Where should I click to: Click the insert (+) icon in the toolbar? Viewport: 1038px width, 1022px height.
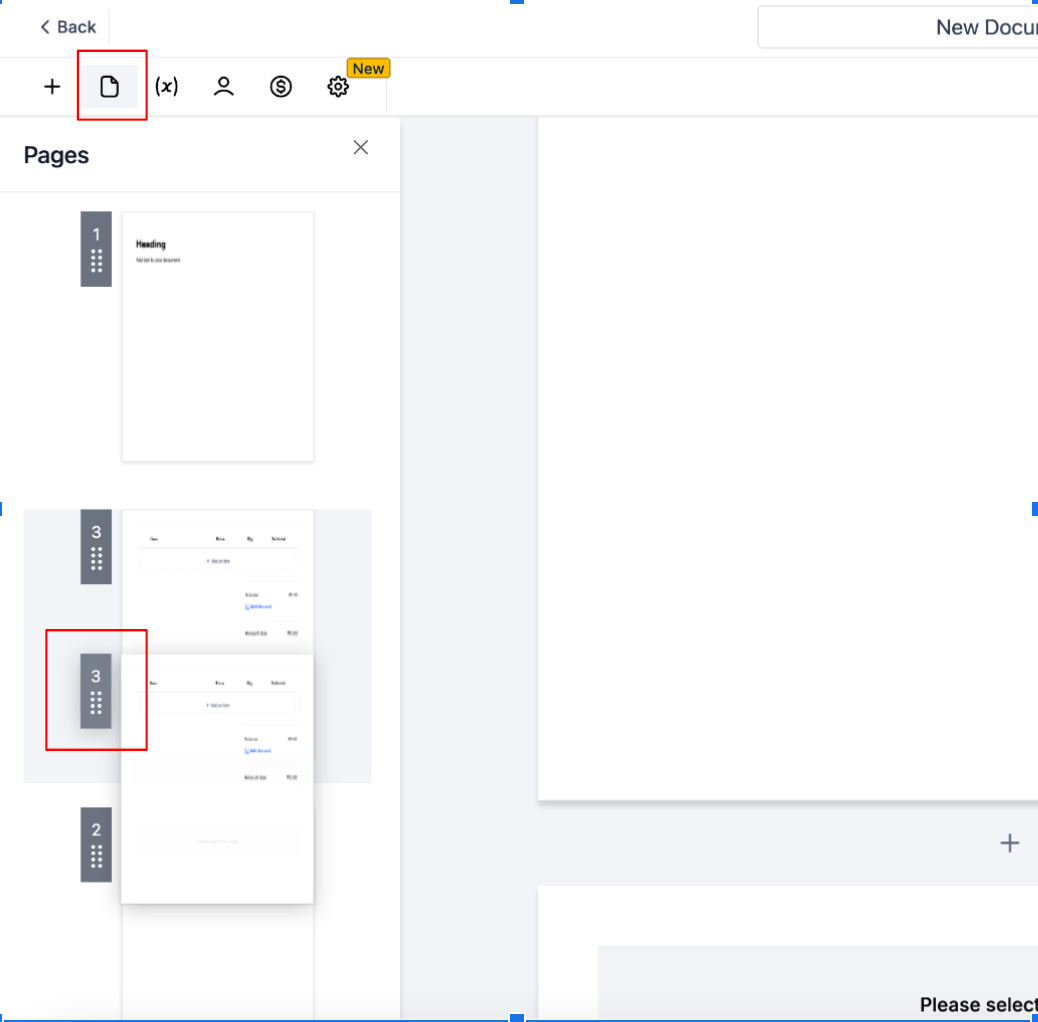(x=51, y=86)
